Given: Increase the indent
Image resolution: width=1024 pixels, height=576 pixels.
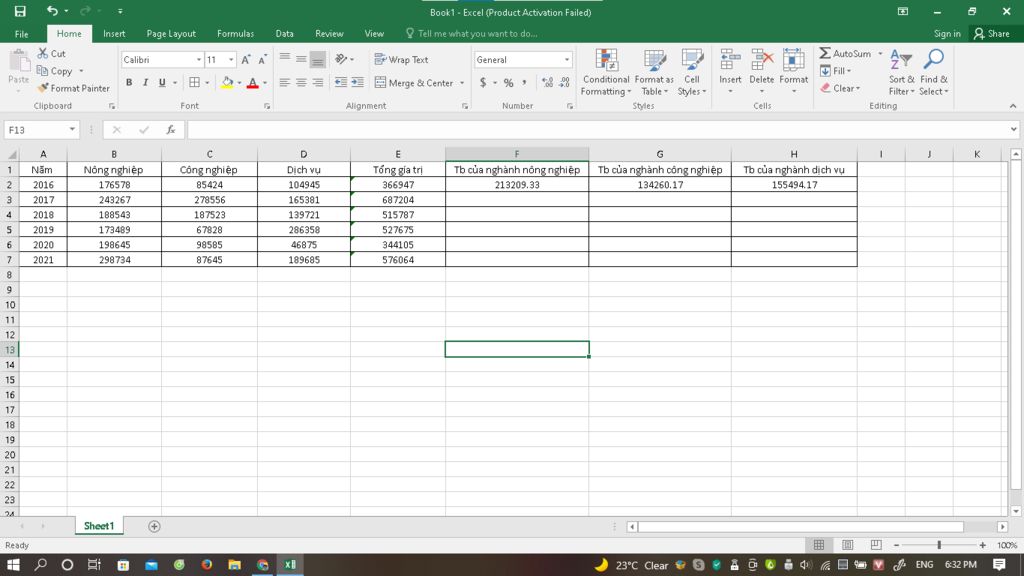Looking at the screenshot, I should (x=357, y=83).
